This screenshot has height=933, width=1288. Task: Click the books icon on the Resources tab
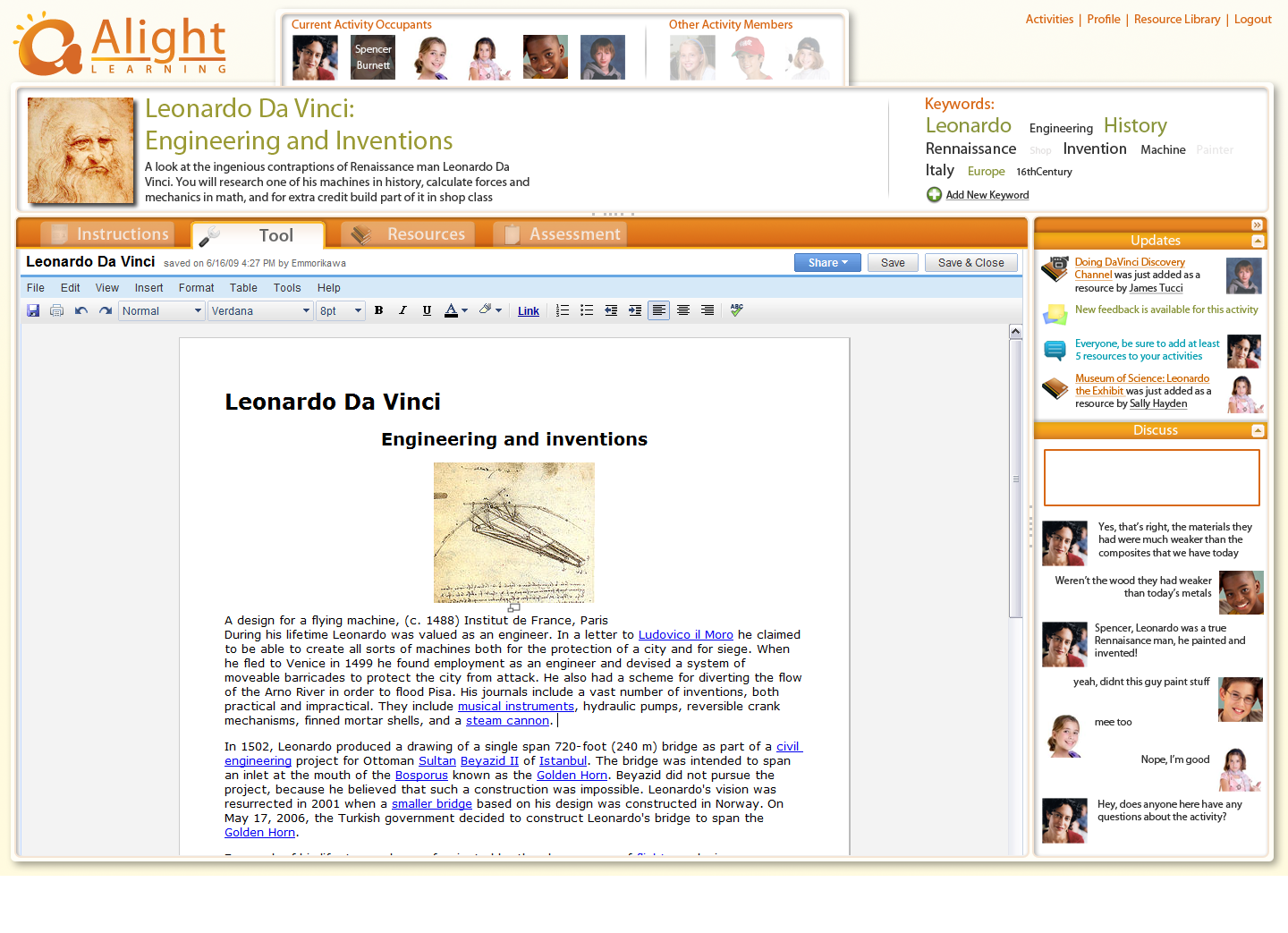click(361, 234)
